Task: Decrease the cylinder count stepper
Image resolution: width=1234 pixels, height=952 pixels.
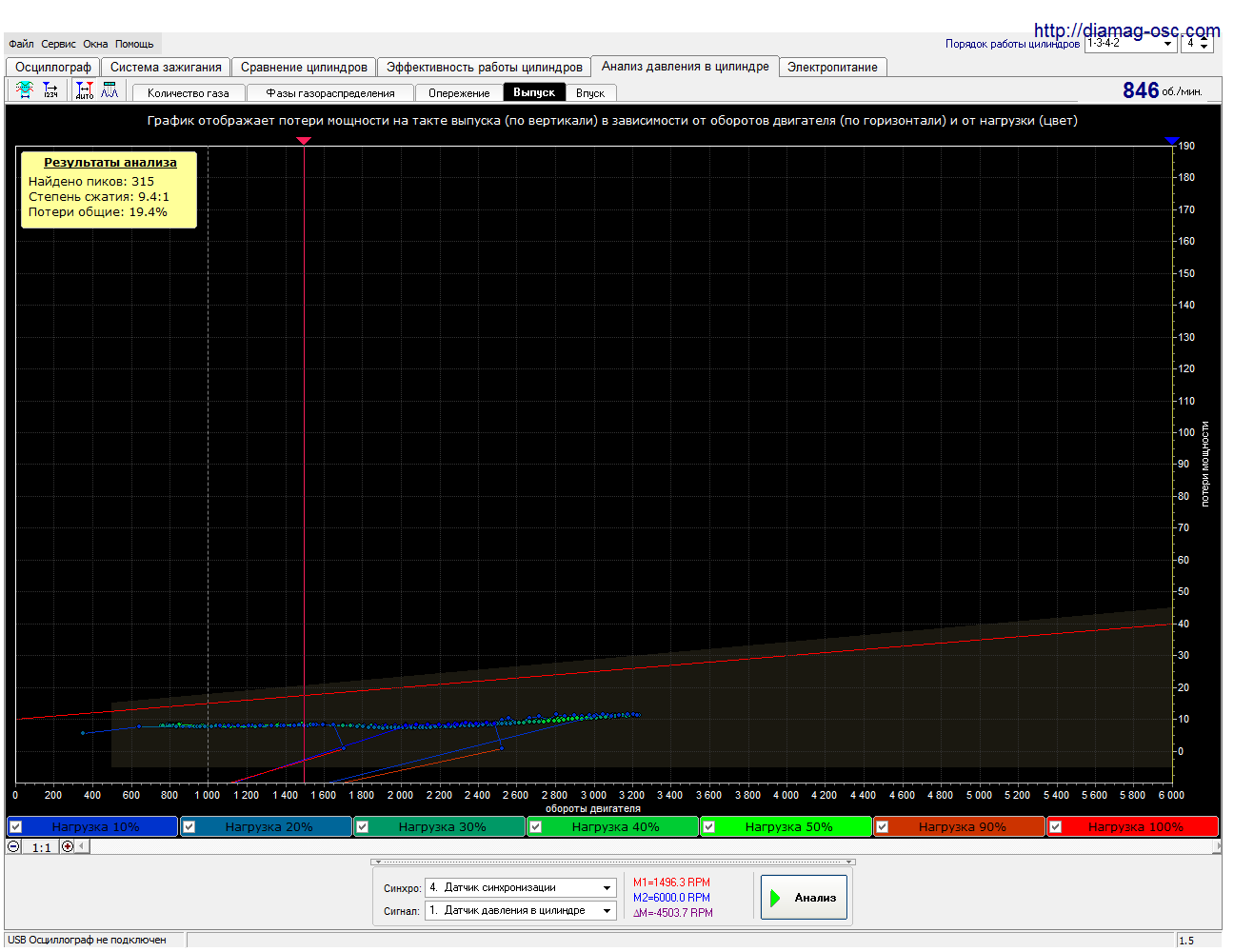Action: coord(1204,48)
